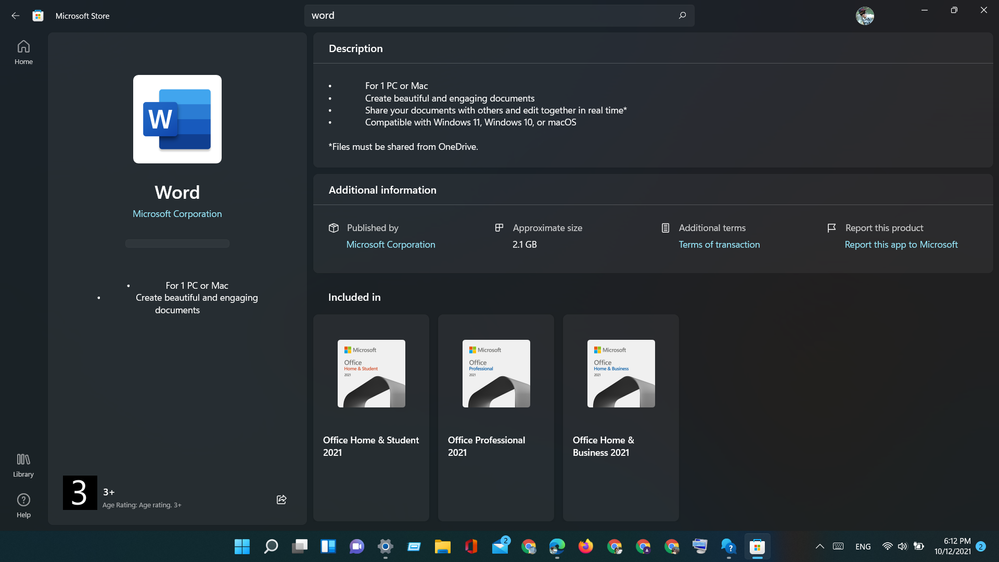Open Office Home & Student 2021 card
999x562 pixels.
coord(371,417)
